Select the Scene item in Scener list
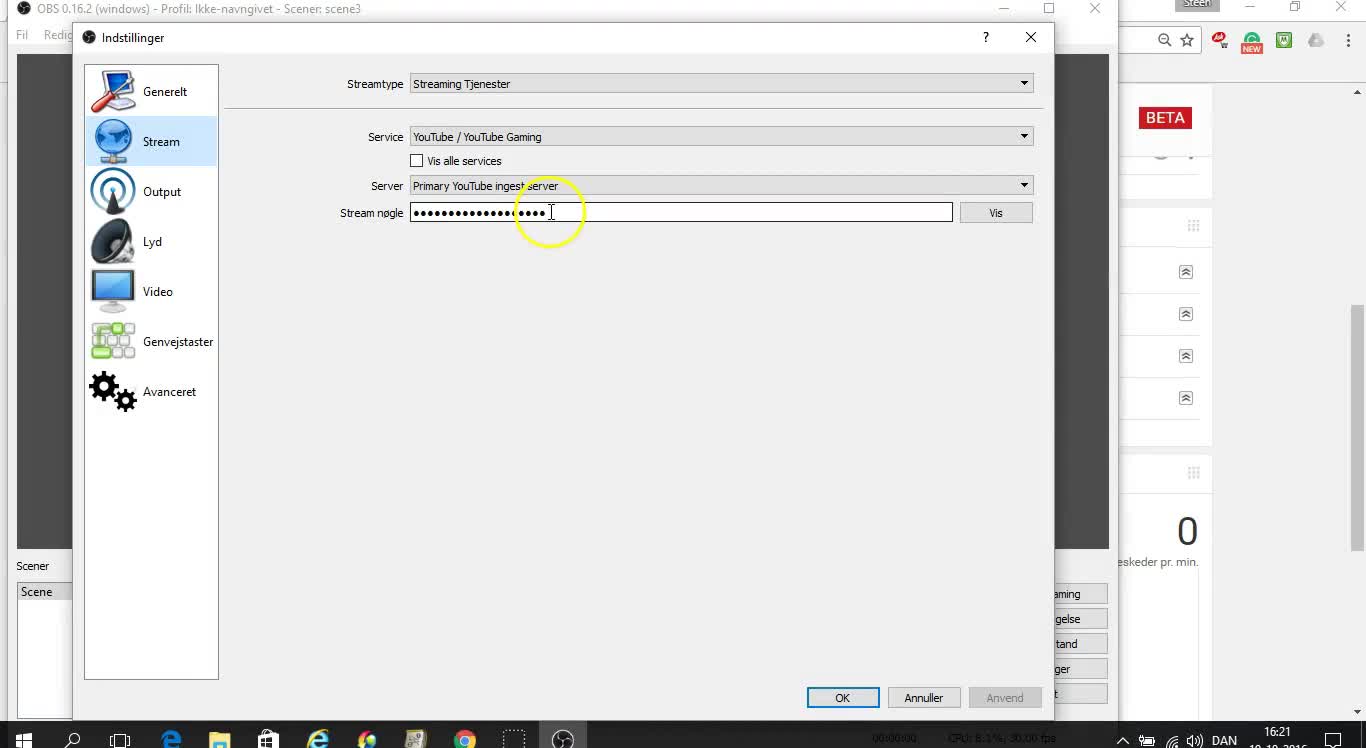Screen dimensions: 1366x748 pyautogui.click(x=45, y=592)
